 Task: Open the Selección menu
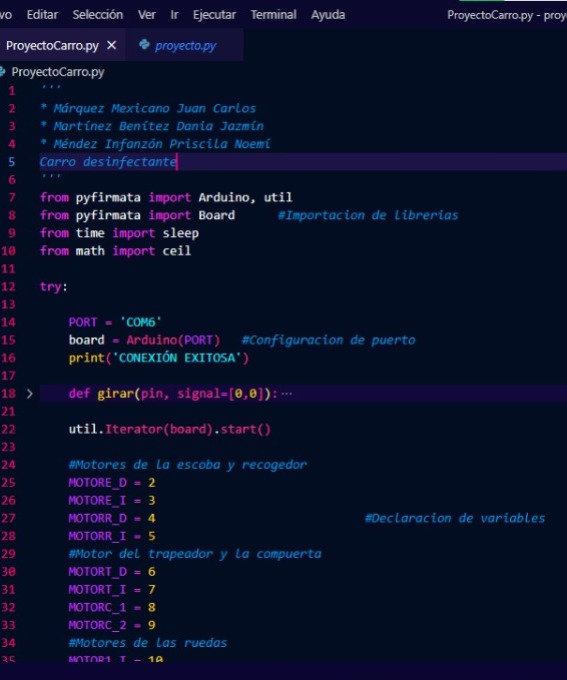(x=98, y=15)
